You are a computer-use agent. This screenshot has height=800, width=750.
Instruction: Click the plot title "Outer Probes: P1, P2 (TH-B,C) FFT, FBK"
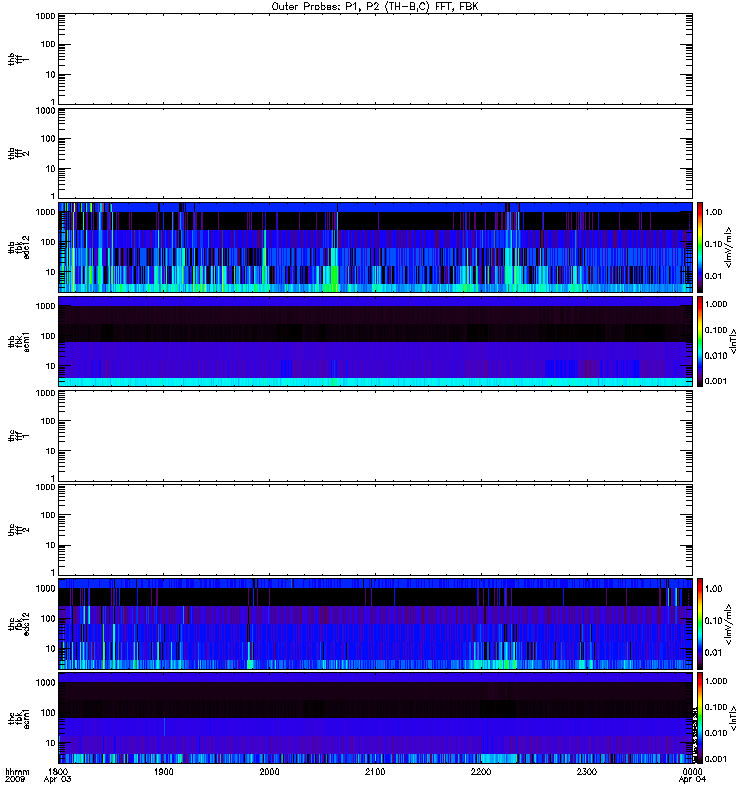pos(375,7)
